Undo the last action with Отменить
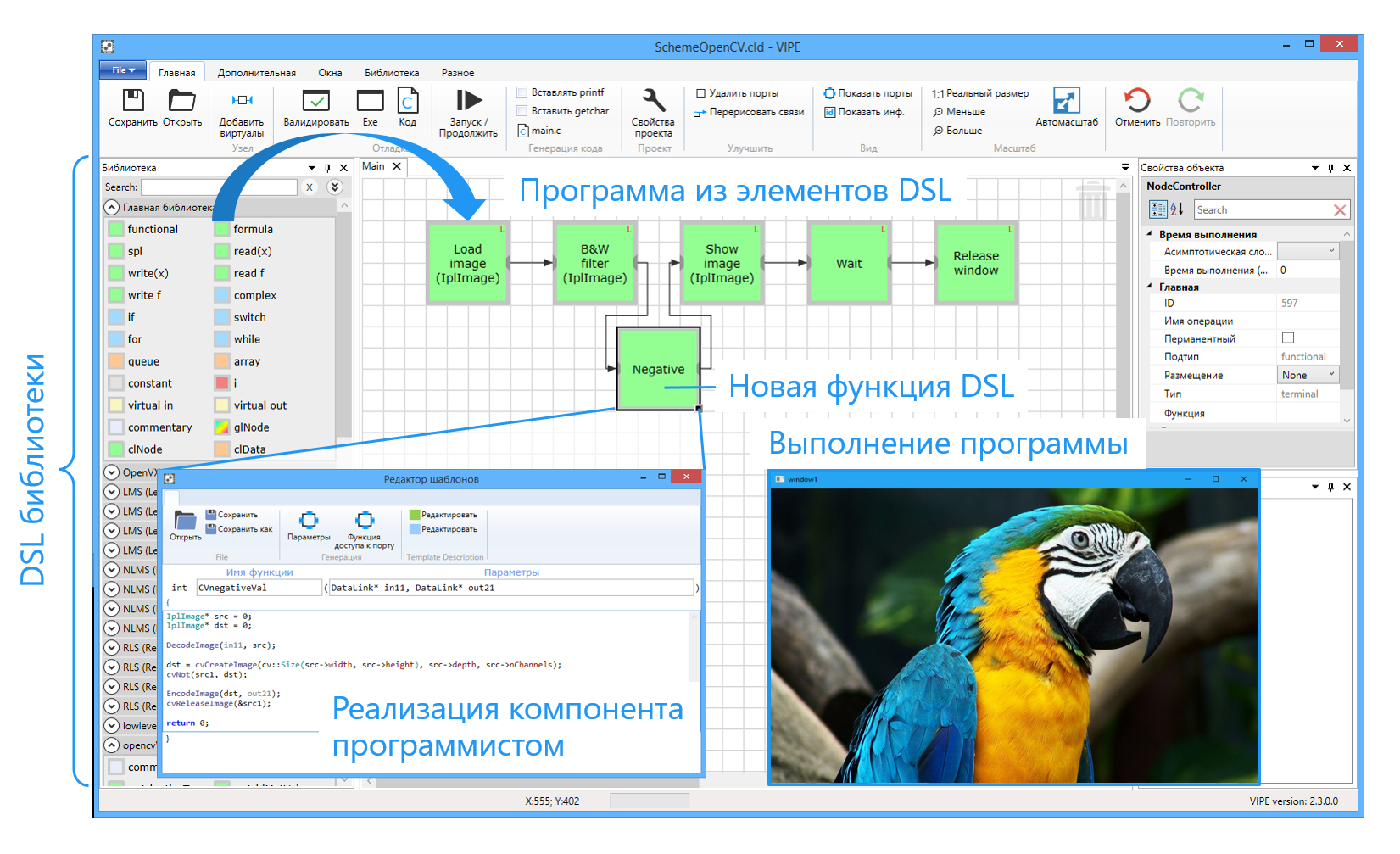Image resolution: width=1400 pixels, height=854 pixels. (x=1136, y=101)
